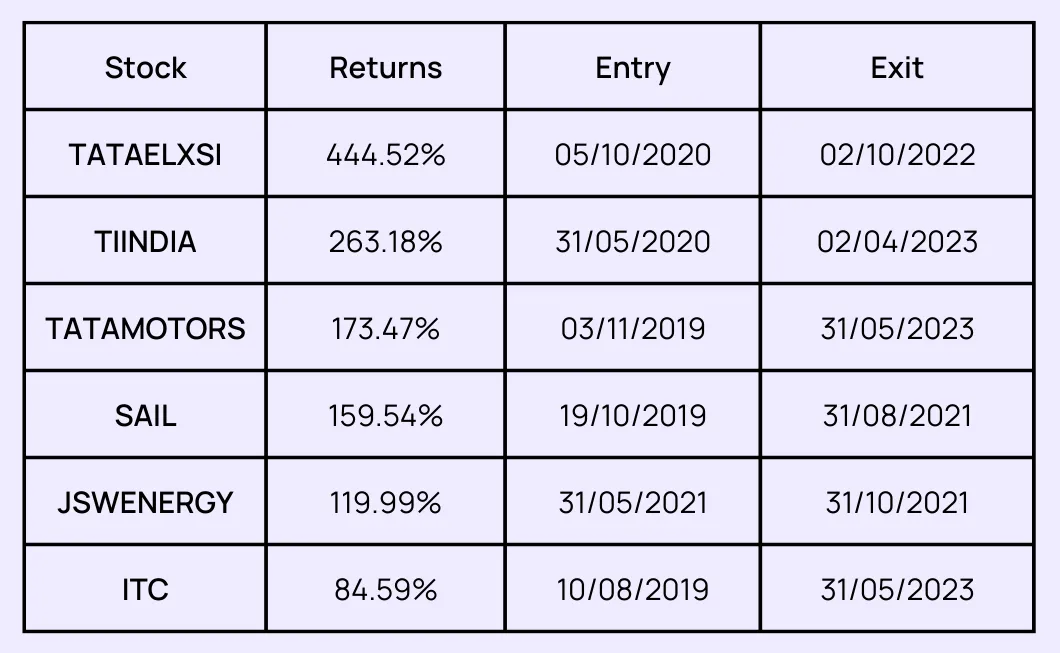Select the ITC stock cell
Image resolution: width=1060 pixels, height=653 pixels.
[145, 590]
